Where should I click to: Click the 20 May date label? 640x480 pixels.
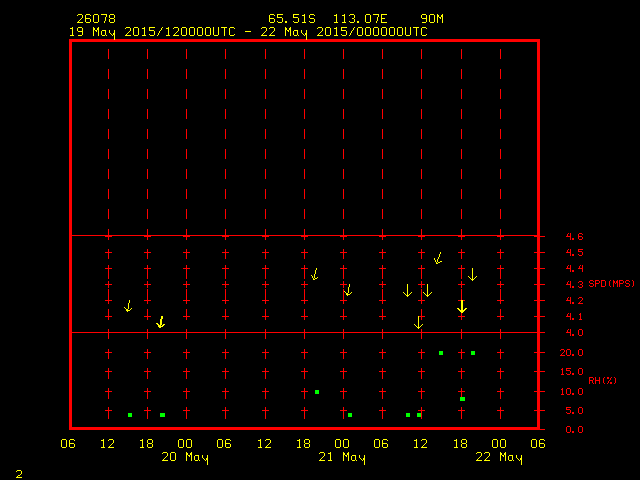point(185,458)
